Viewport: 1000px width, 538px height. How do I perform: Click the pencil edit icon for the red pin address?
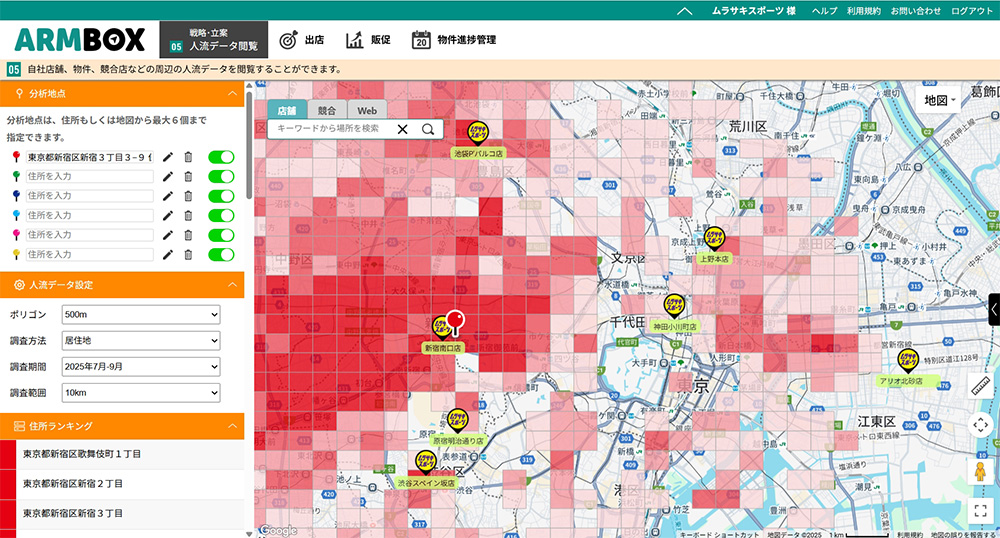click(x=168, y=157)
